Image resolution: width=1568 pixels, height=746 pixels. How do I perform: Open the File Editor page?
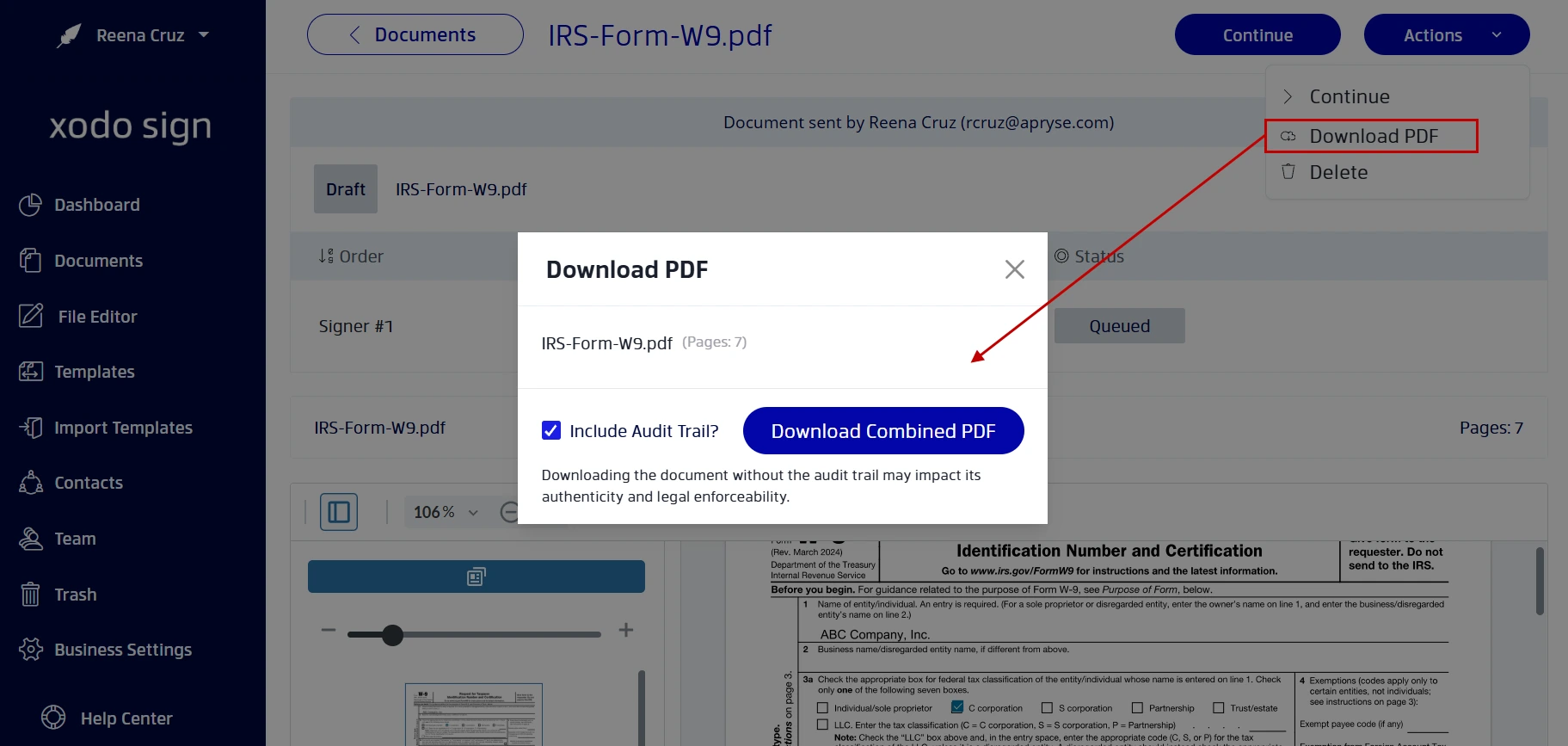[79, 317]
